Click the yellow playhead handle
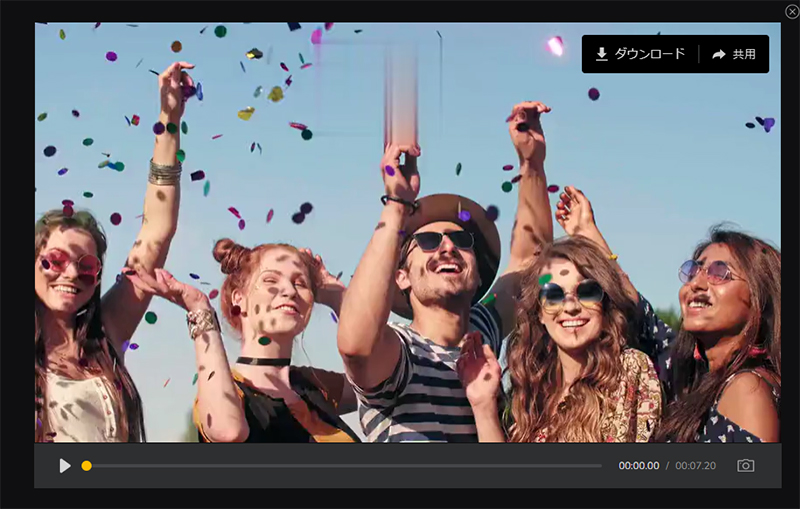The height and width of the screenshot is (509, 800). [x=87, y=466]
